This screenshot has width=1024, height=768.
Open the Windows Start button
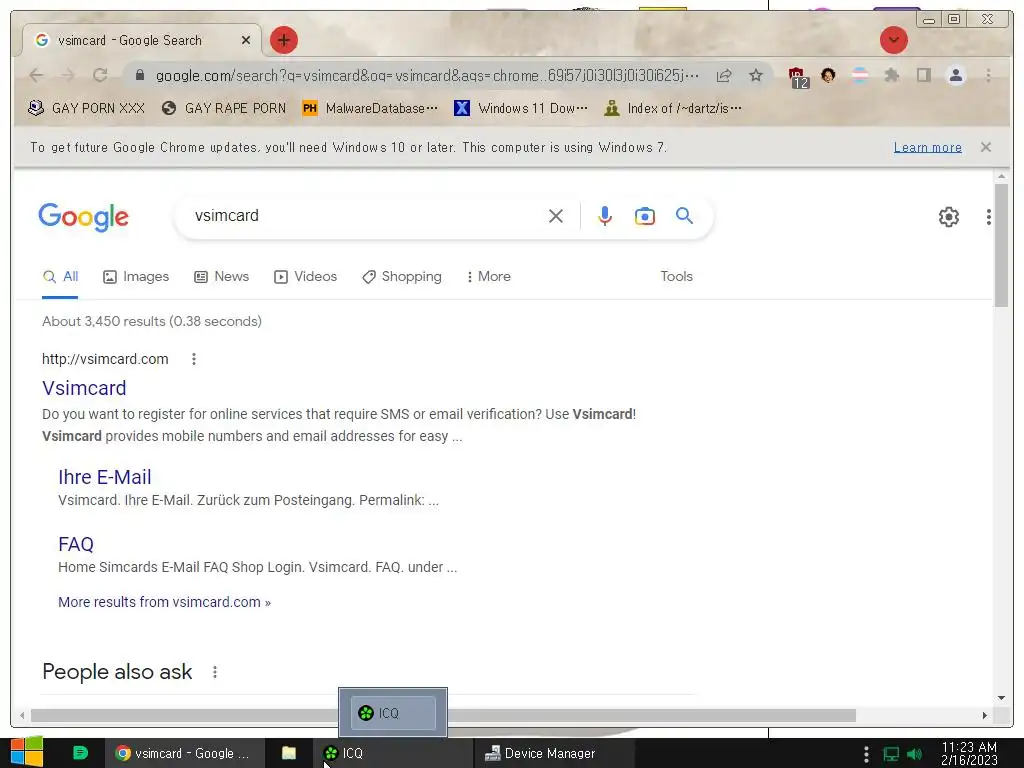click(27, 752)
